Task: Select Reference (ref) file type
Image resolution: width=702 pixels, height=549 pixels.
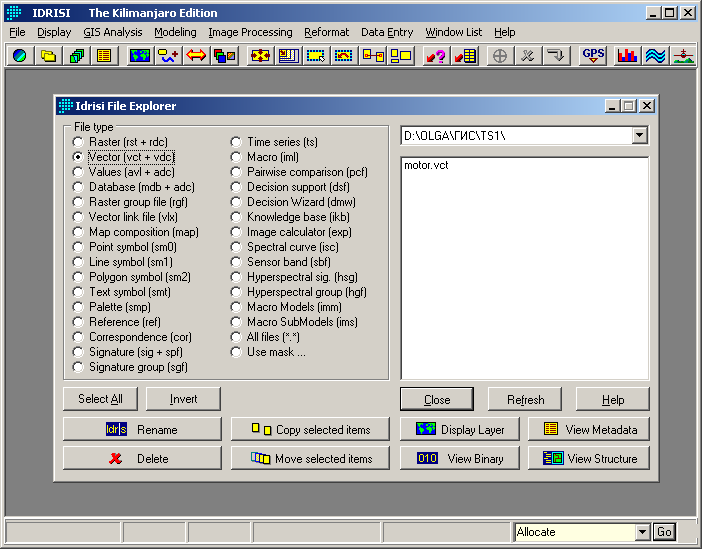Action: point(116,322)
